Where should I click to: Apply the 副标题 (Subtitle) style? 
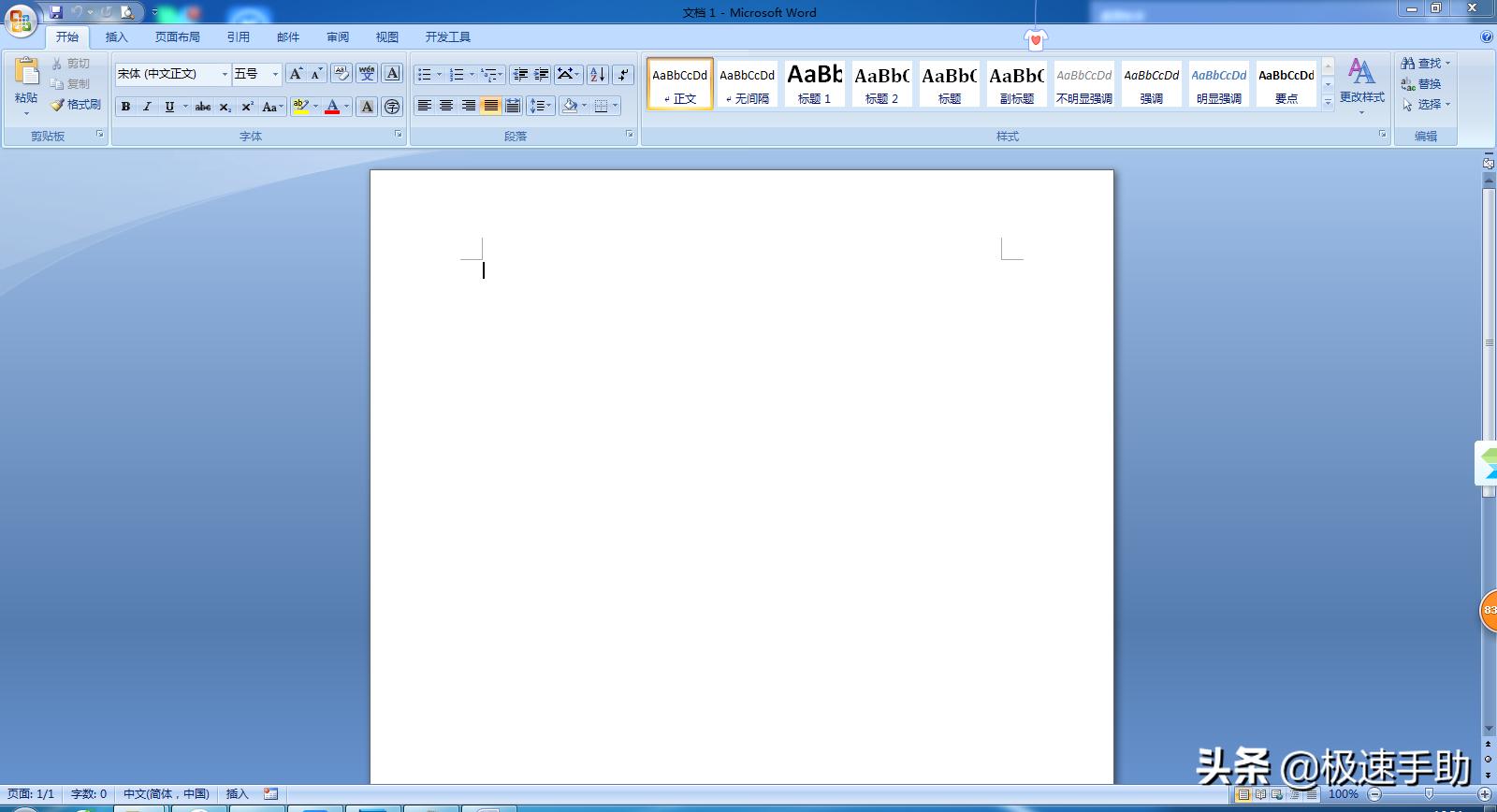click(1016, 83)
